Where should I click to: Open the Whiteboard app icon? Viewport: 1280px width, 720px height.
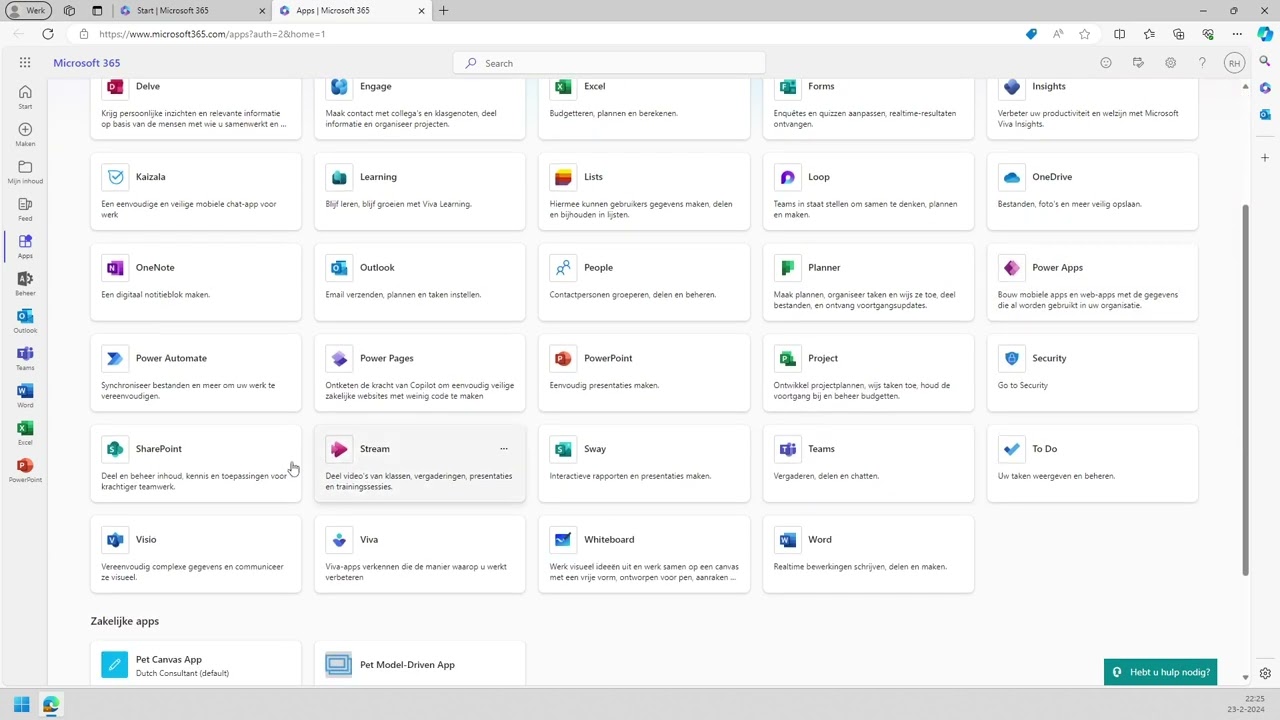(563, 540)
